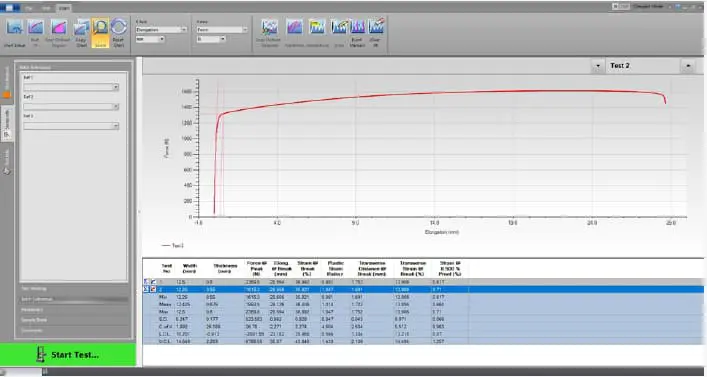
Task: Expand the Ref 1 combo box
Action: coord(71,87)
